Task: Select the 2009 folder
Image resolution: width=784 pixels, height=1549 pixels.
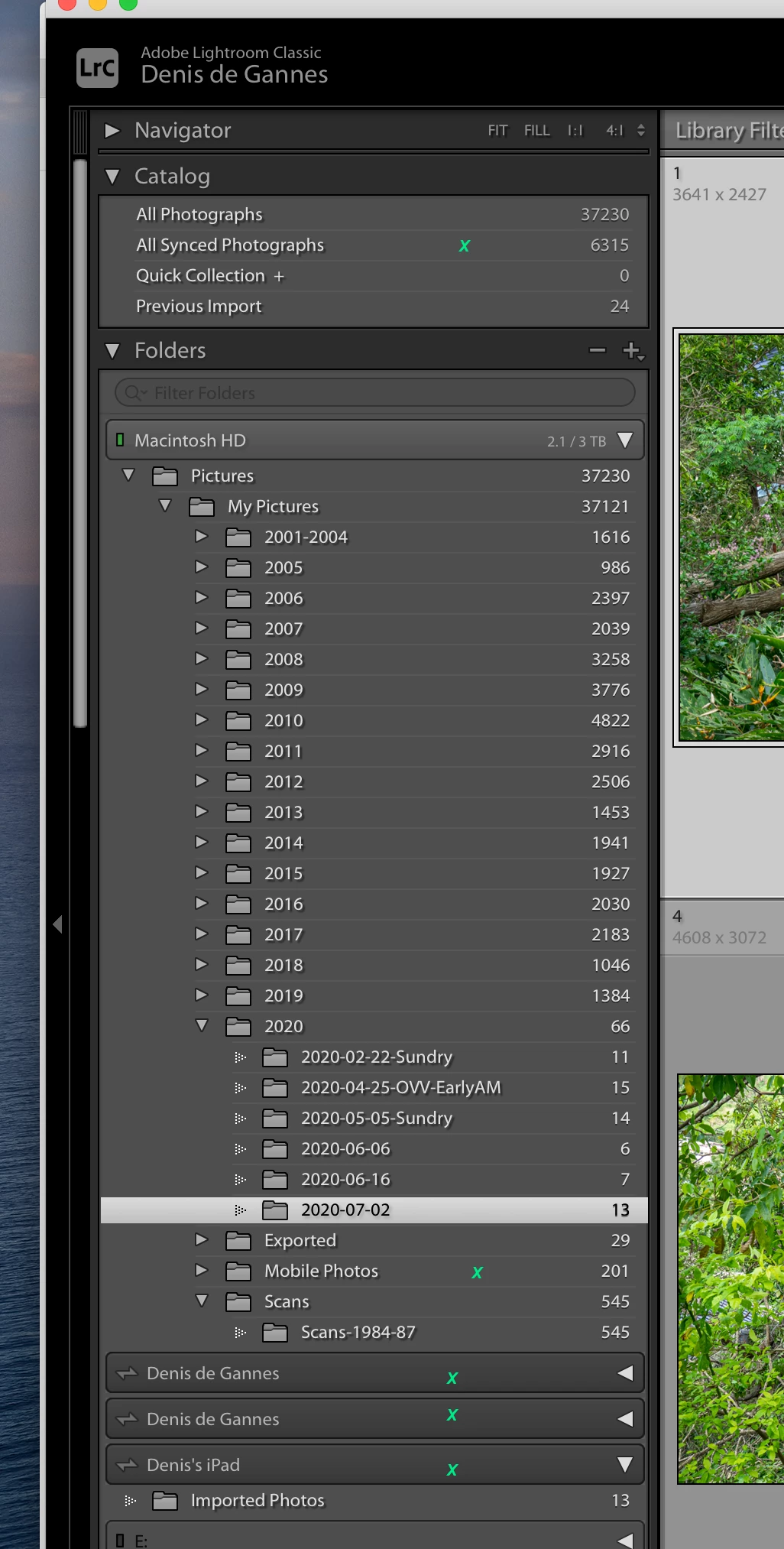Action: tap(374, 690)
